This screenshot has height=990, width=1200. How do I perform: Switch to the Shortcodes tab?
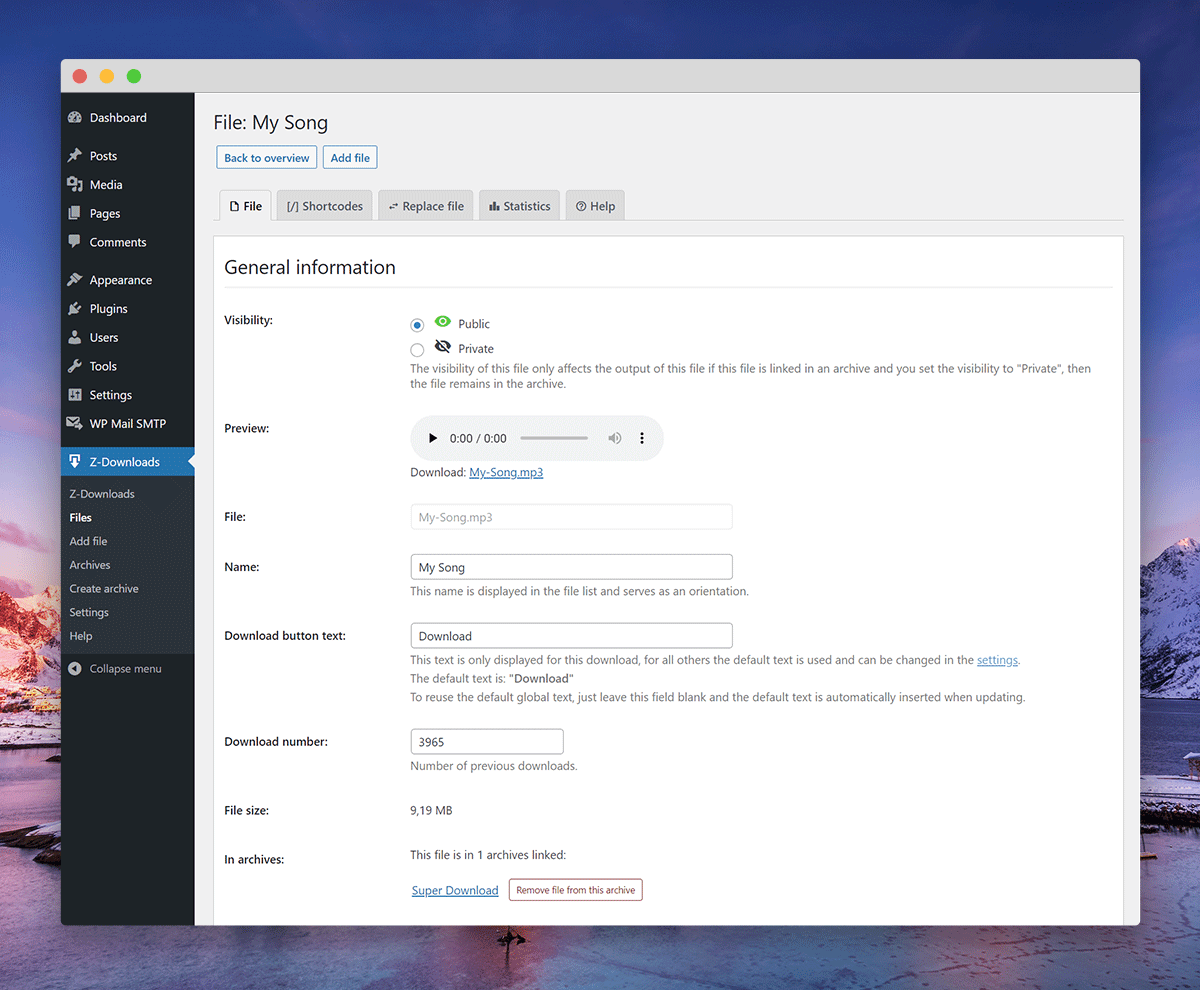point(325,206)
